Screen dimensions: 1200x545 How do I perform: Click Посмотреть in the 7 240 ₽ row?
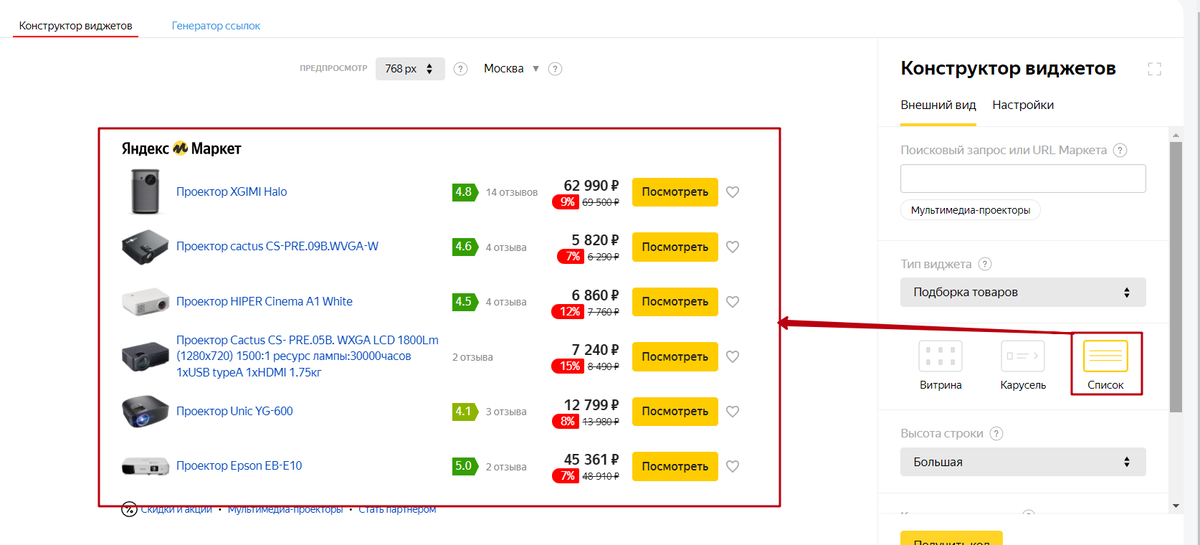(x=675, y=357)
